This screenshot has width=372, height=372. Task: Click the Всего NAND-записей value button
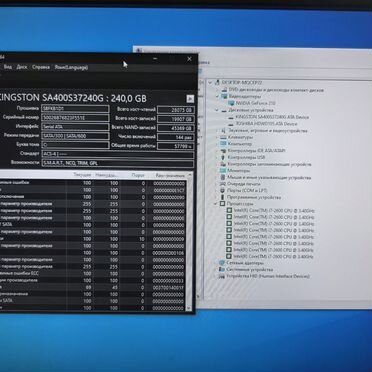[x=176, y=128]
